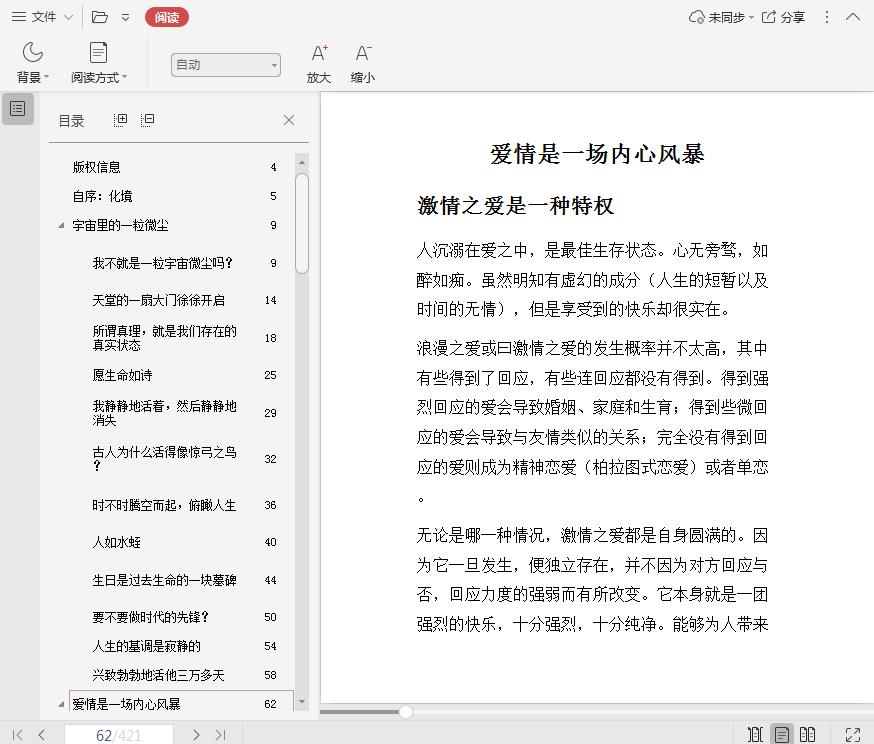This screenshot has width=874, height=744.
Task: Open the folder icon in top bar
Action: (x=100, y=17)
